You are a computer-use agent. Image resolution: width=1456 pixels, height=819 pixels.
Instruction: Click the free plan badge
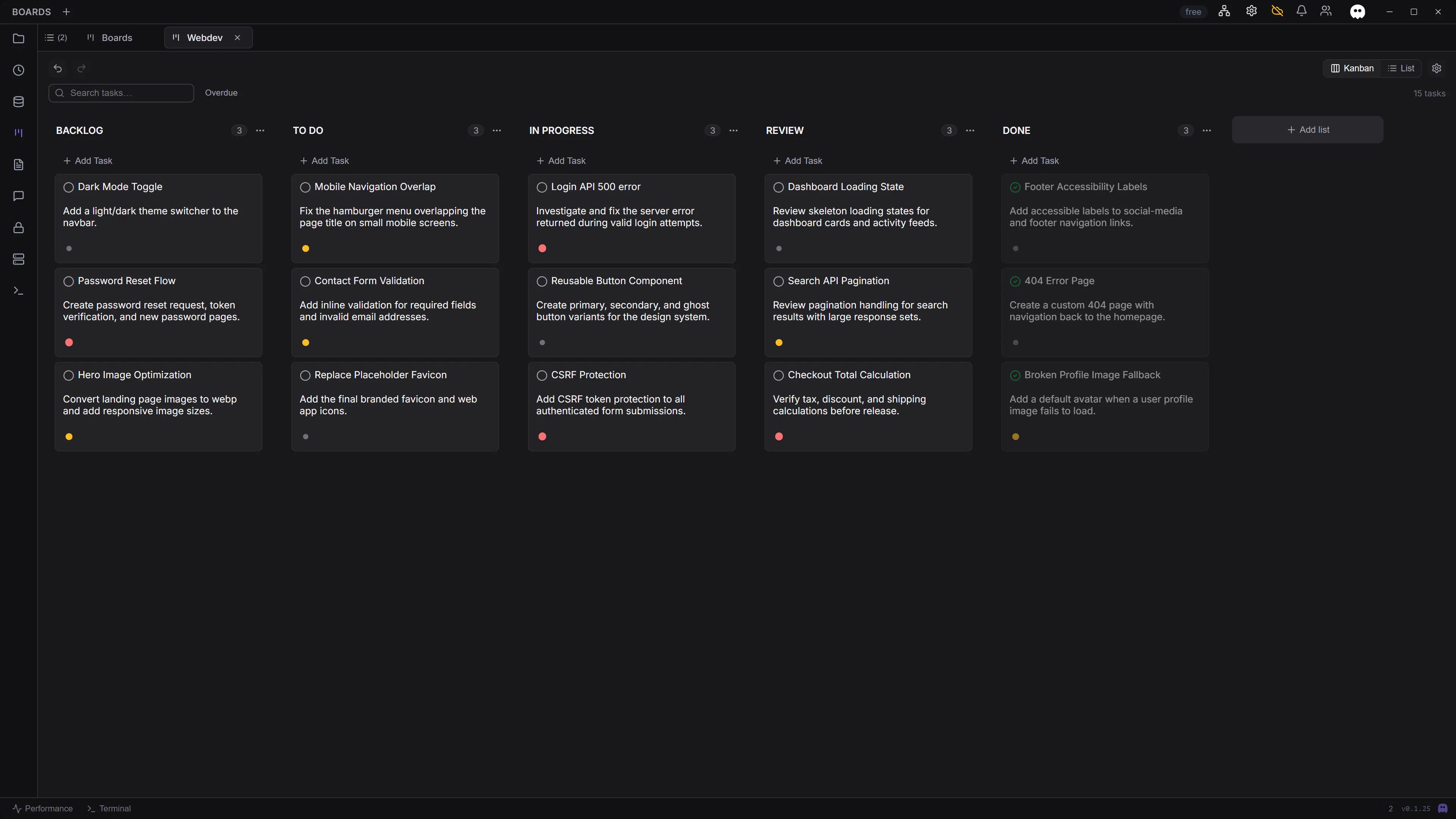pyautogui.click(x=1193, y=12)
